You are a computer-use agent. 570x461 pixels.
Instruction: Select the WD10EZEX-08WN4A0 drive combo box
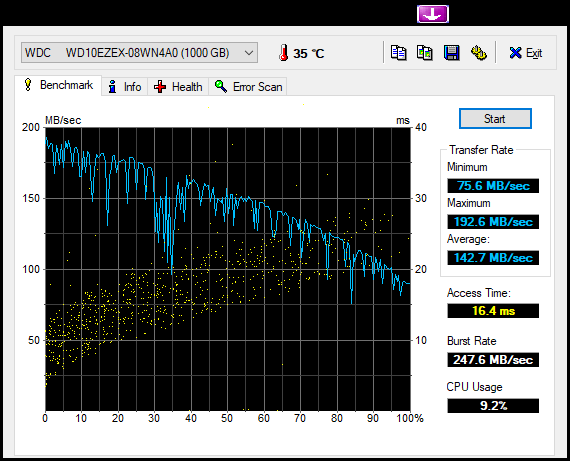pyautogui.click(x=139, y=53)
